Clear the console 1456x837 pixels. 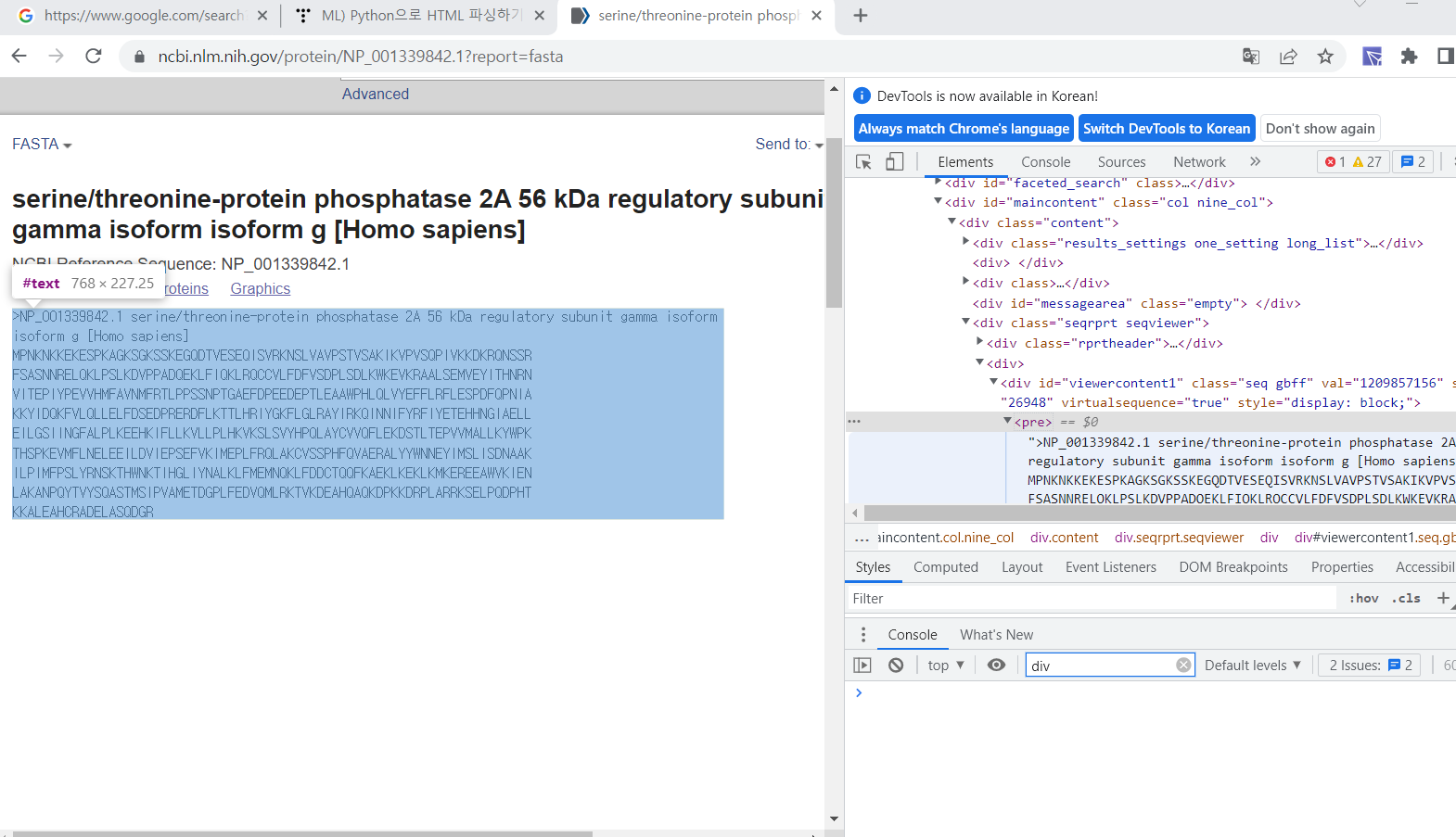[896, 666]
